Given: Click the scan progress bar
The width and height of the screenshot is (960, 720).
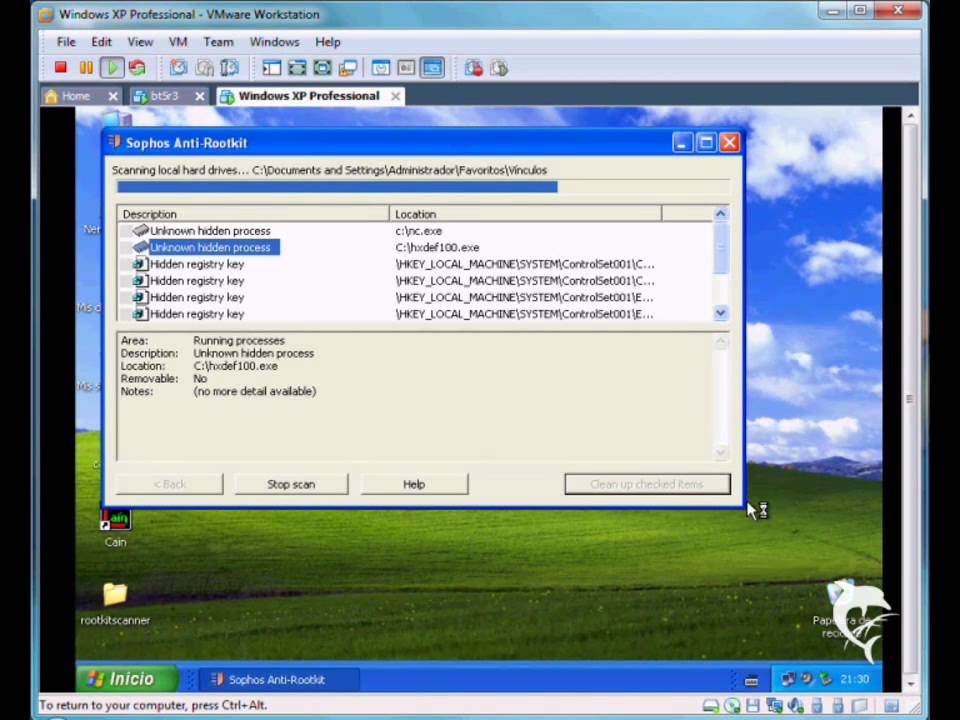Looking at the screenshot, I should (x=423, y=187).
